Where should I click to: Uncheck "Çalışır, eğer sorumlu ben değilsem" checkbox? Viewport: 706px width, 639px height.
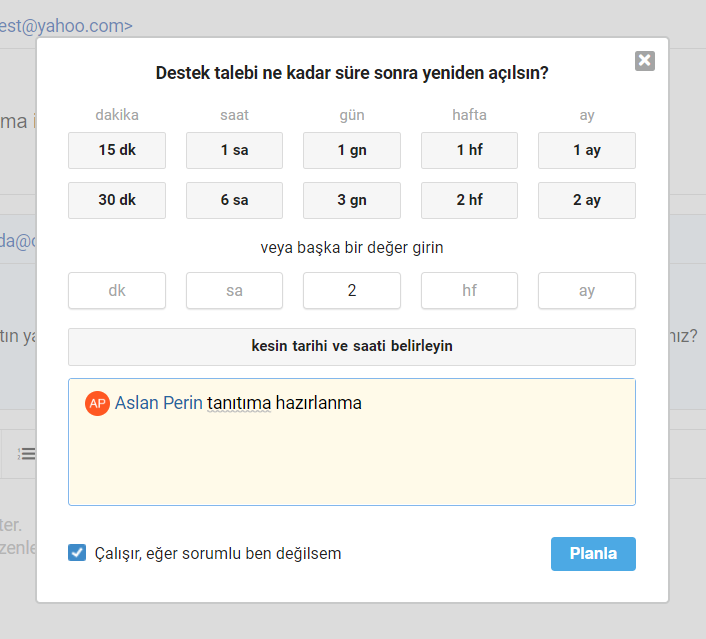tap(77, 553)
